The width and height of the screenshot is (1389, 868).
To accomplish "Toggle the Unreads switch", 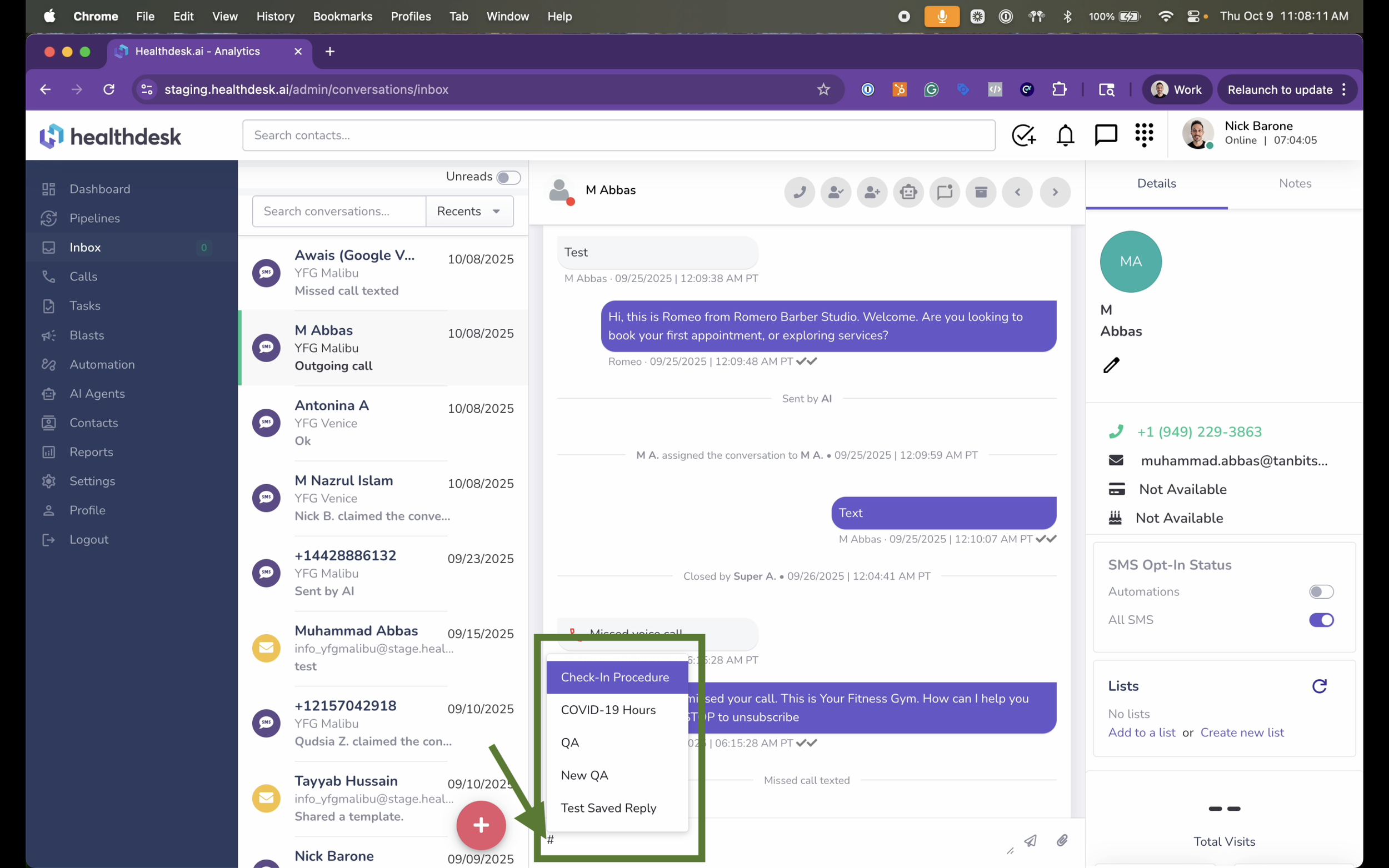I will click(508, 177).
